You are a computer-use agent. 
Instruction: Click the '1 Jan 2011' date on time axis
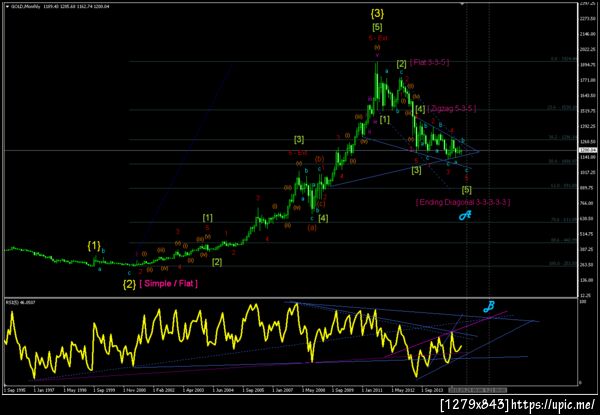(x=373, y=390)
